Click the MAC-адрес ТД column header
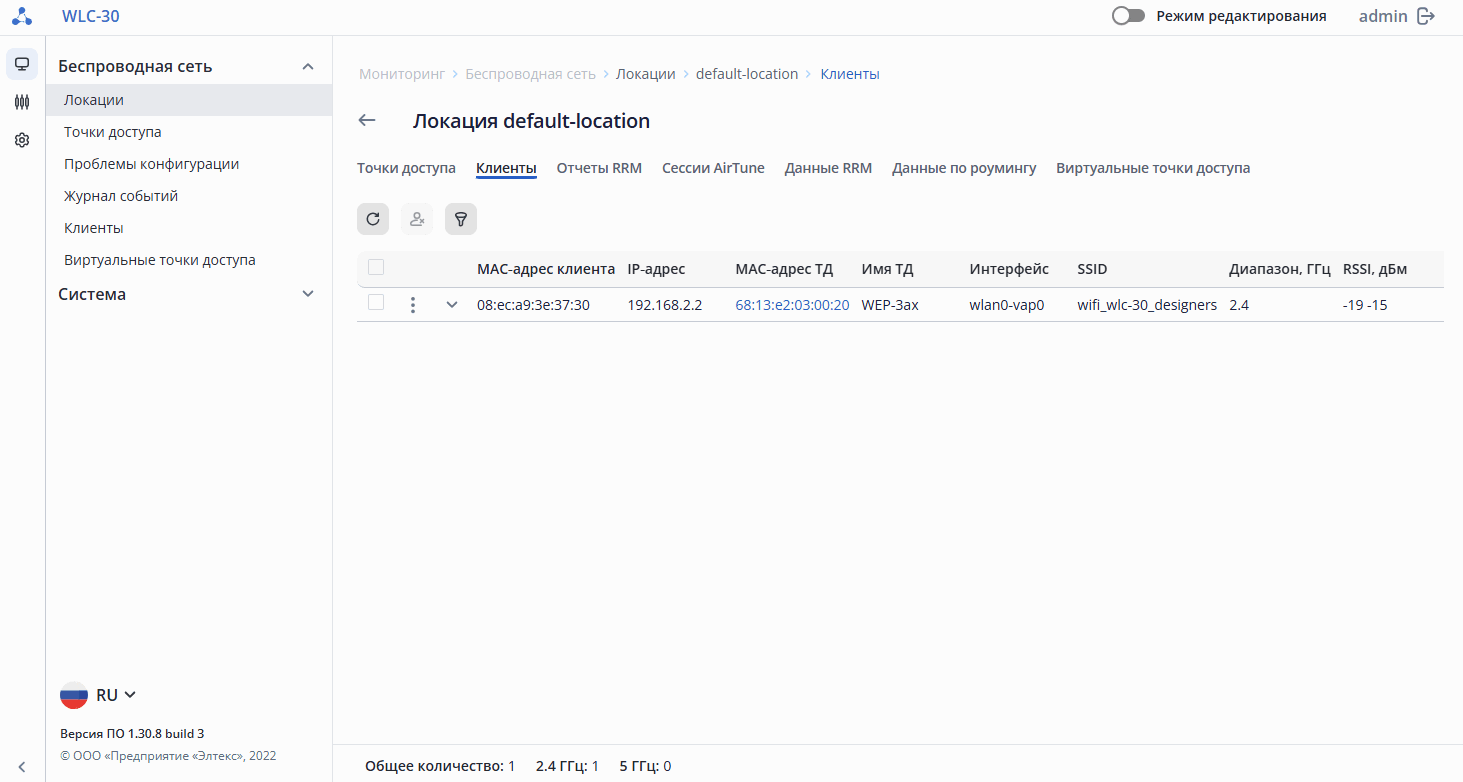Viewport: 1463px width, 782px height. tap(784, 269)
